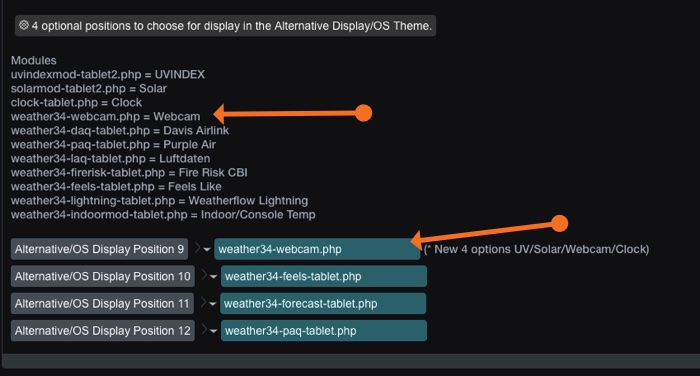This screenshot has height=376, width=700.
Task: Click the 'weather34-feels-tablet.php = Feels Like' line
Action: (116, 187)
